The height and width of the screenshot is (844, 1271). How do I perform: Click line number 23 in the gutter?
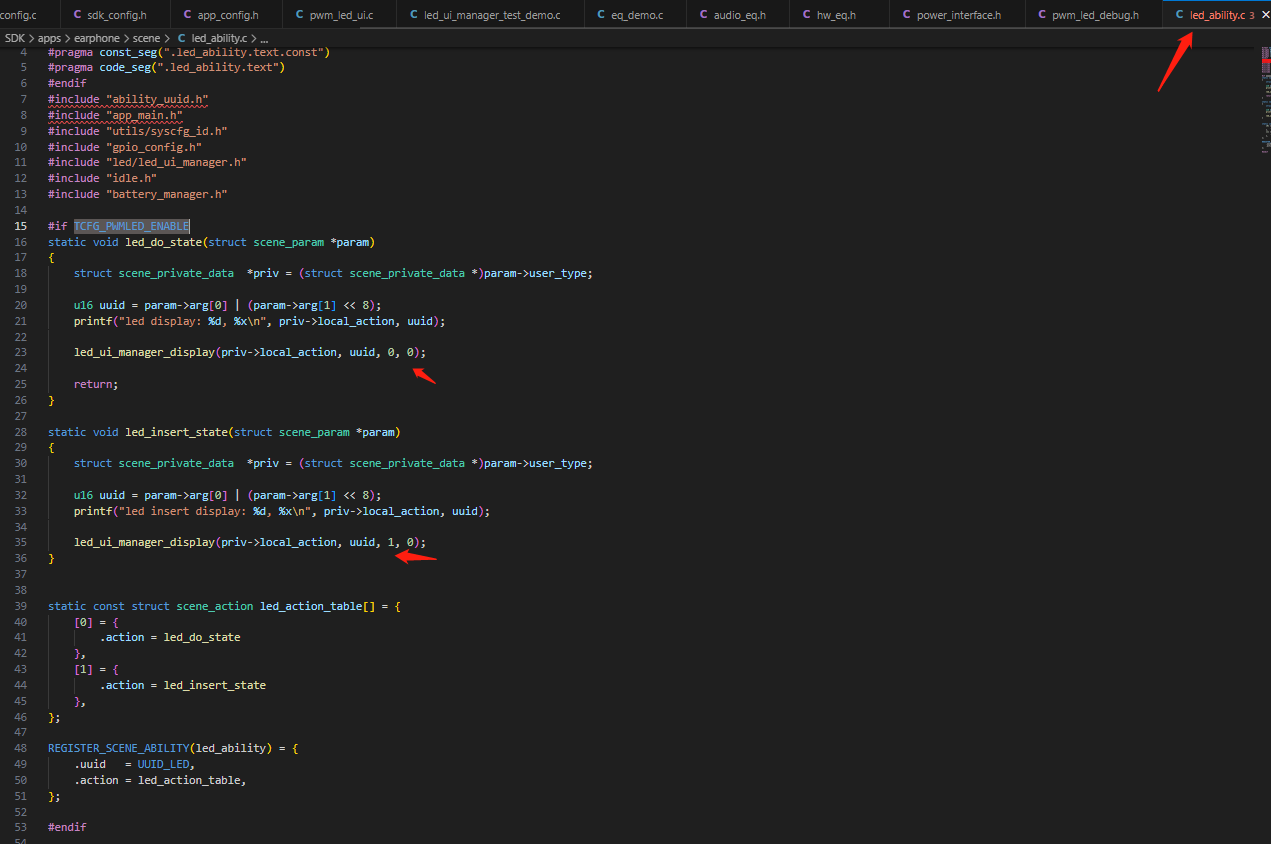pos(21,352)
